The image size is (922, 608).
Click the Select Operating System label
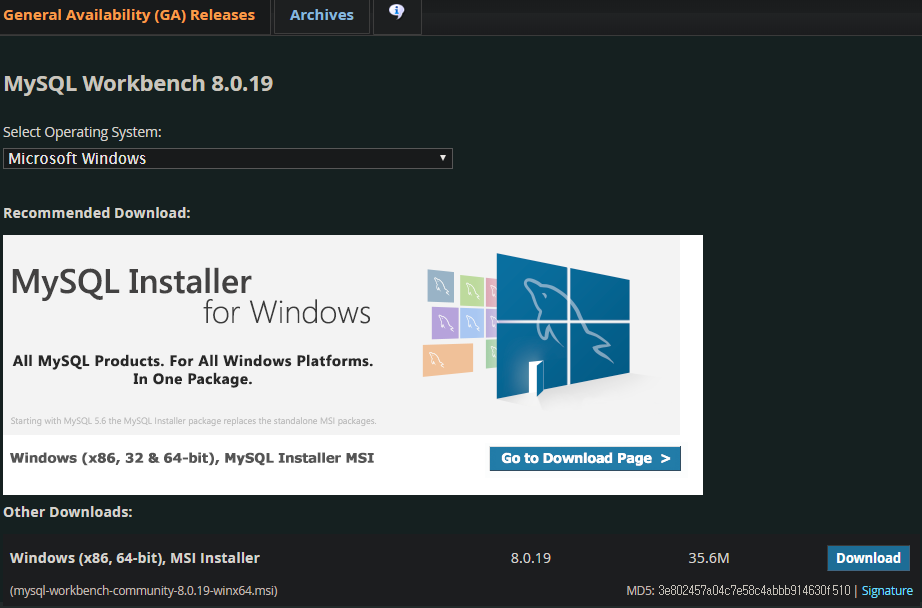pos(82,132)
